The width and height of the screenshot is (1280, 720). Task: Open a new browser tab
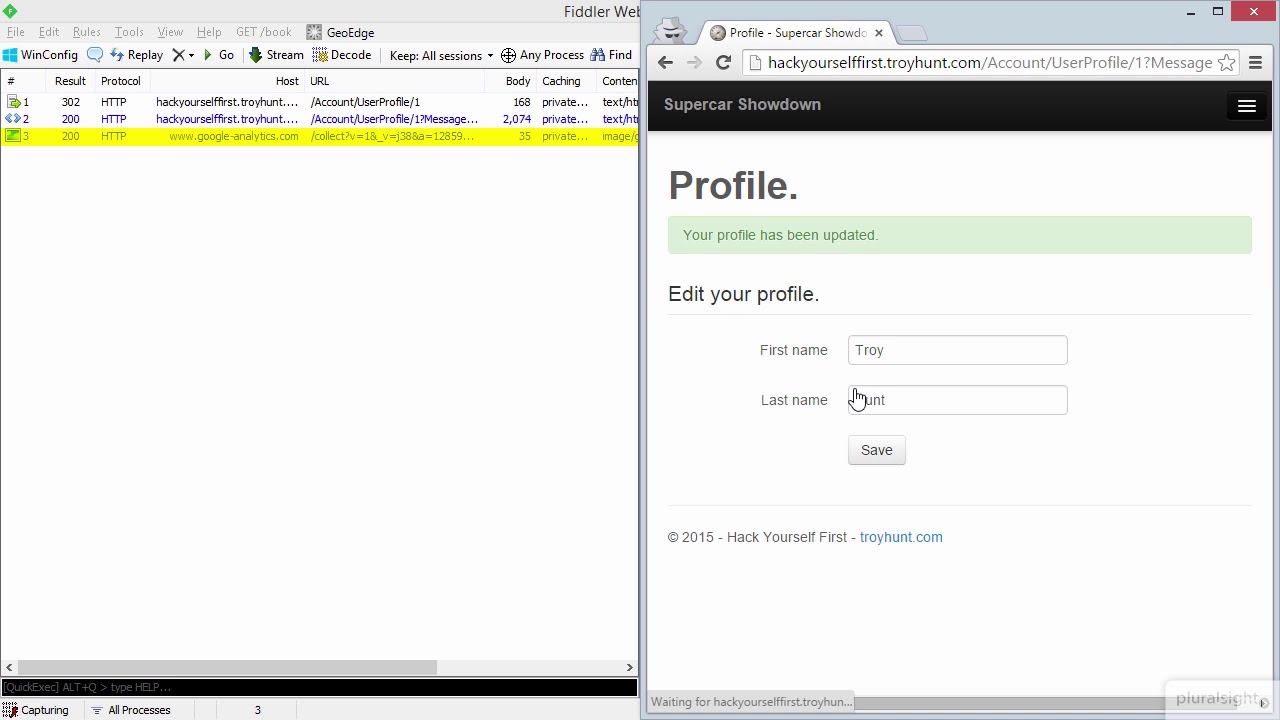coord(912,34)
